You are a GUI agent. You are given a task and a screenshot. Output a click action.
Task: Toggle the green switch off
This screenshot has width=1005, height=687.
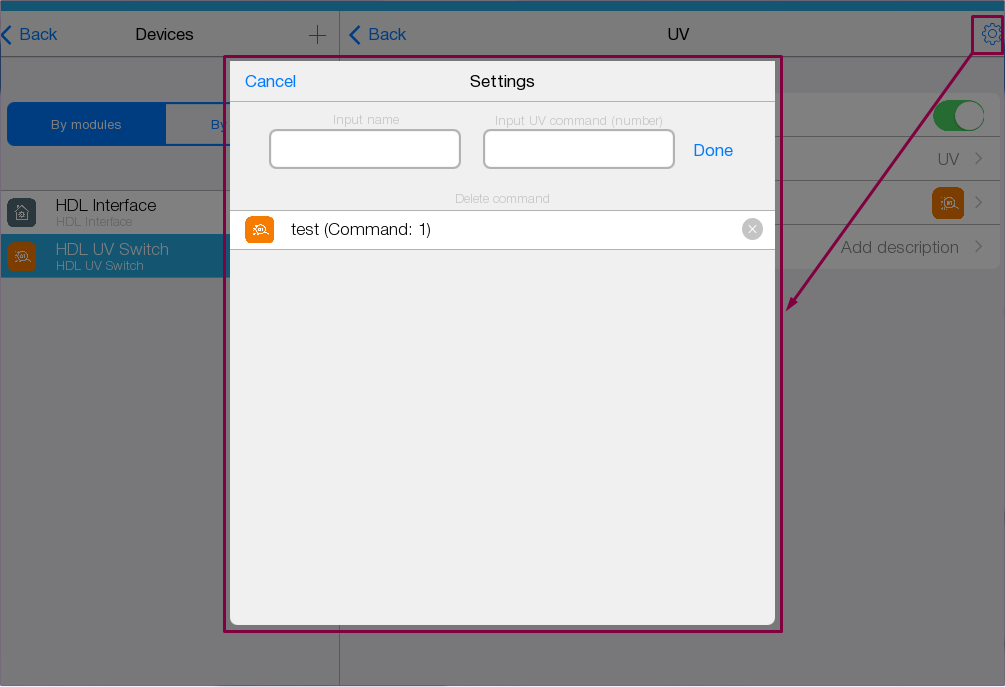pyautogui.click(x=958, y=116)
